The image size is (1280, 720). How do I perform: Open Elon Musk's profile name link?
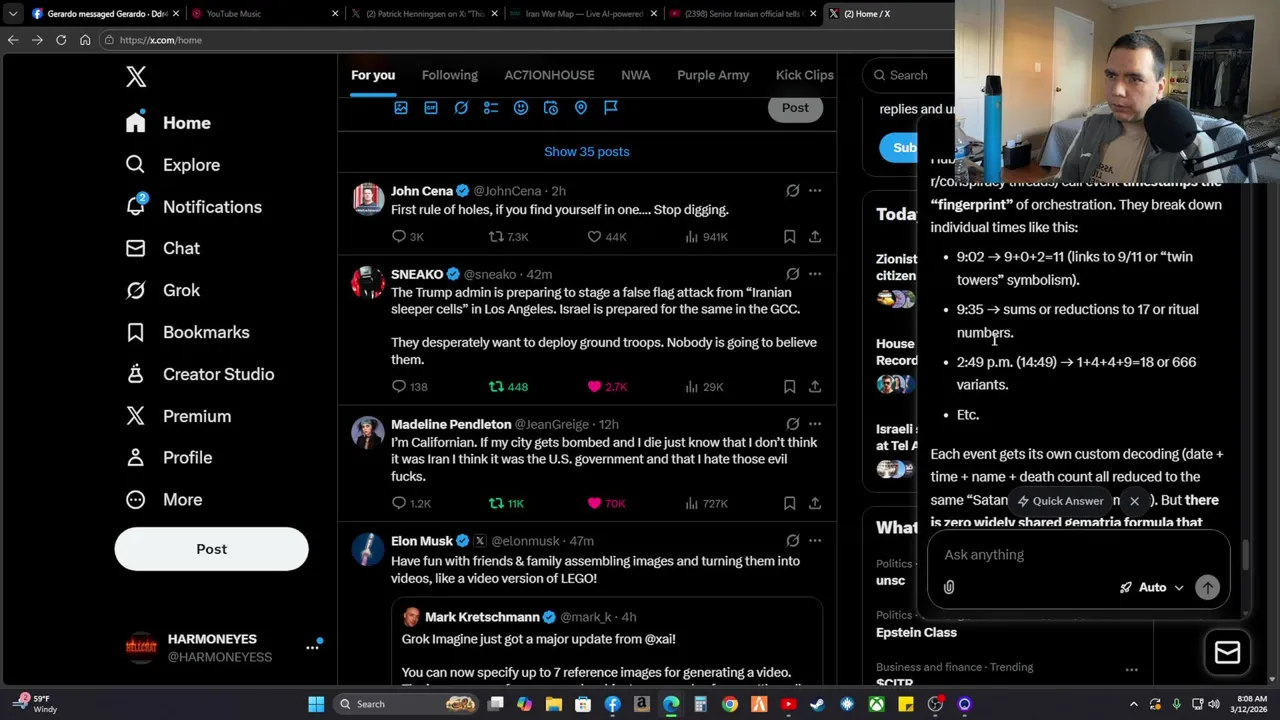tap(422, 541)
